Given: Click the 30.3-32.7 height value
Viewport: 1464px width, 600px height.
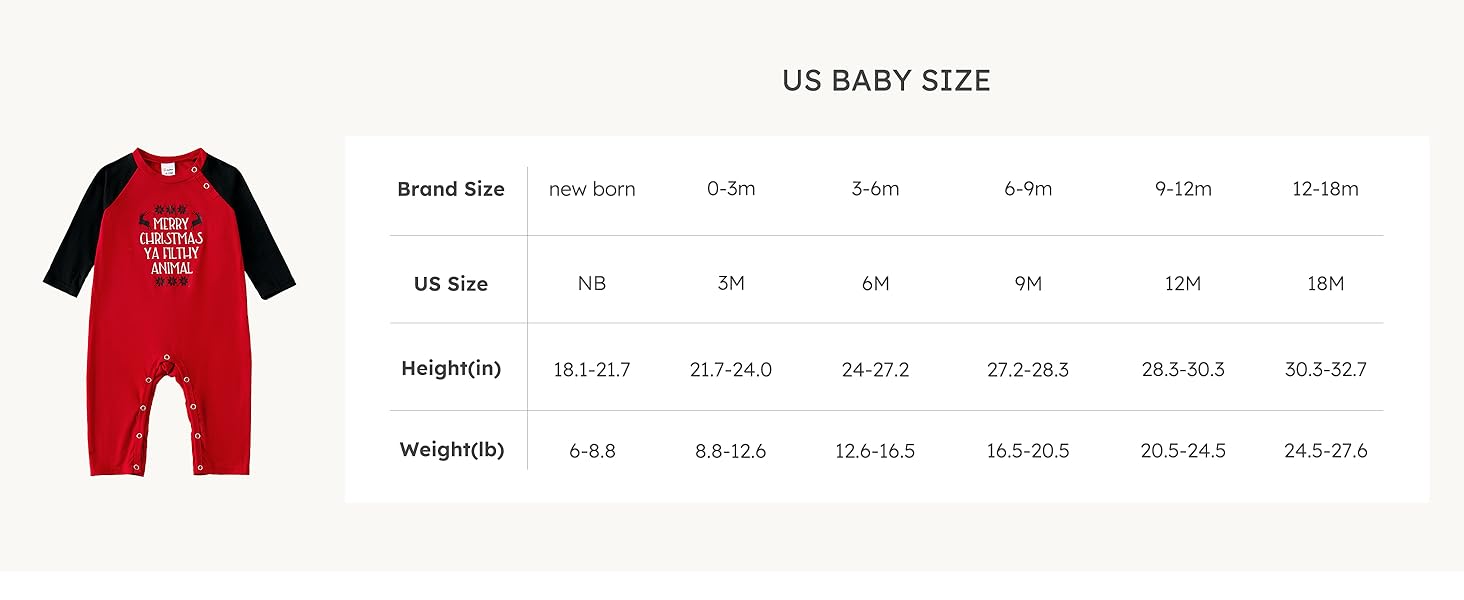Looking at the screenshot, I should click(x=1325, y=370).
